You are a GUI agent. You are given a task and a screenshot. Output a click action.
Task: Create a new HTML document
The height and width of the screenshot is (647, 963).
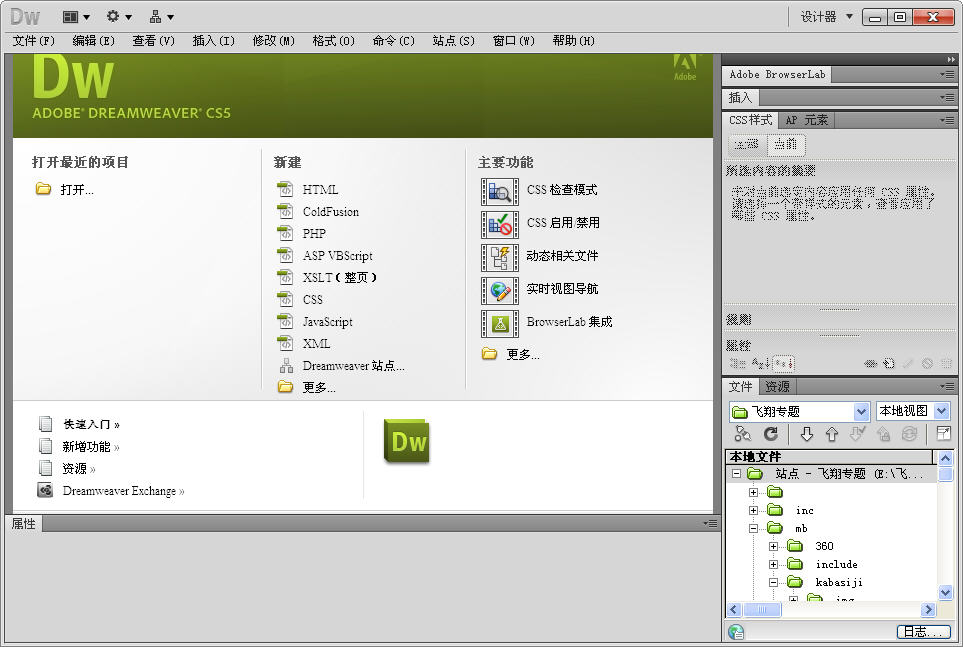(320, 190)
